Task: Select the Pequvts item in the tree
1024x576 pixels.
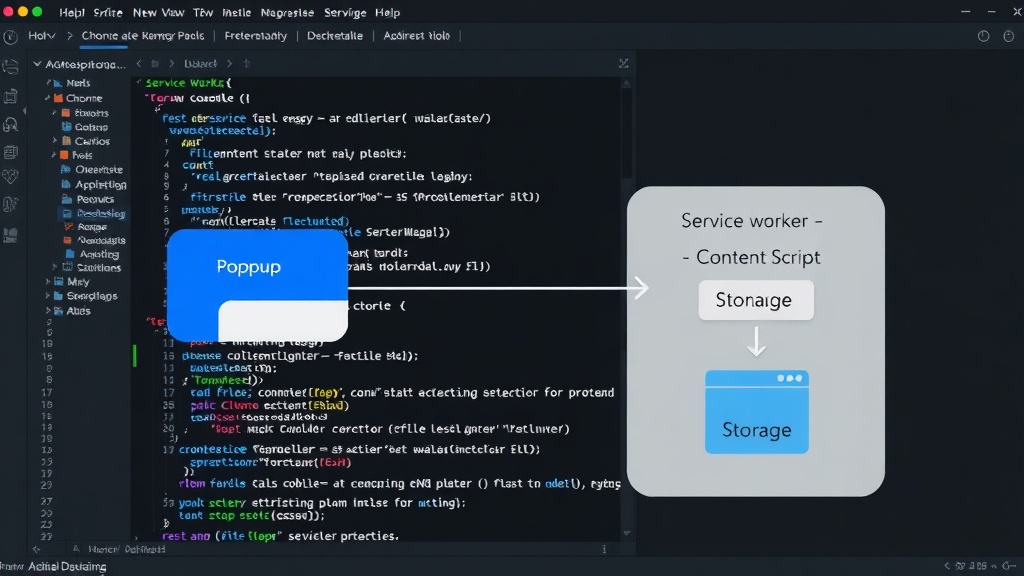Action: click(95, 199)
